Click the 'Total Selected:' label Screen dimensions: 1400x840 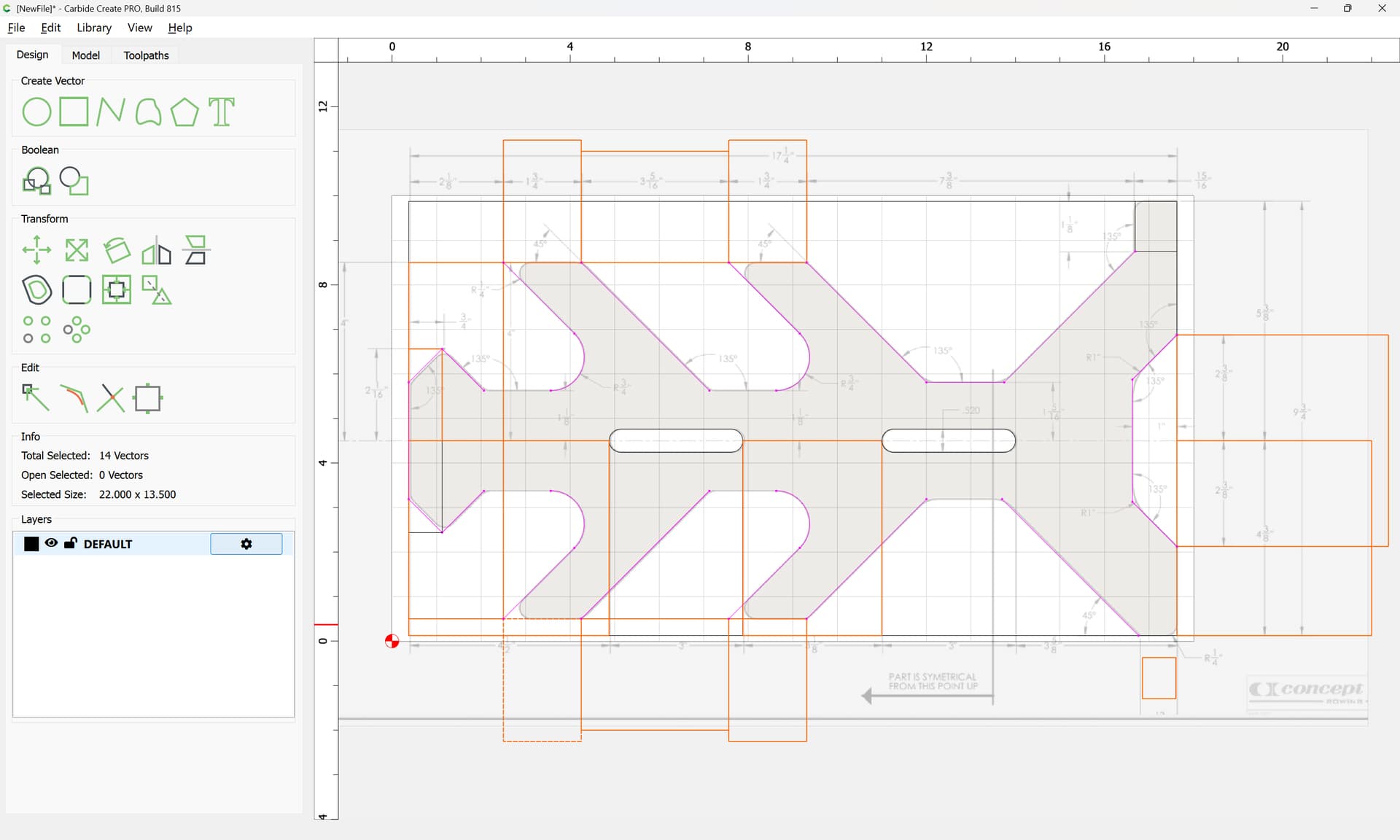[x=55, y=456]
